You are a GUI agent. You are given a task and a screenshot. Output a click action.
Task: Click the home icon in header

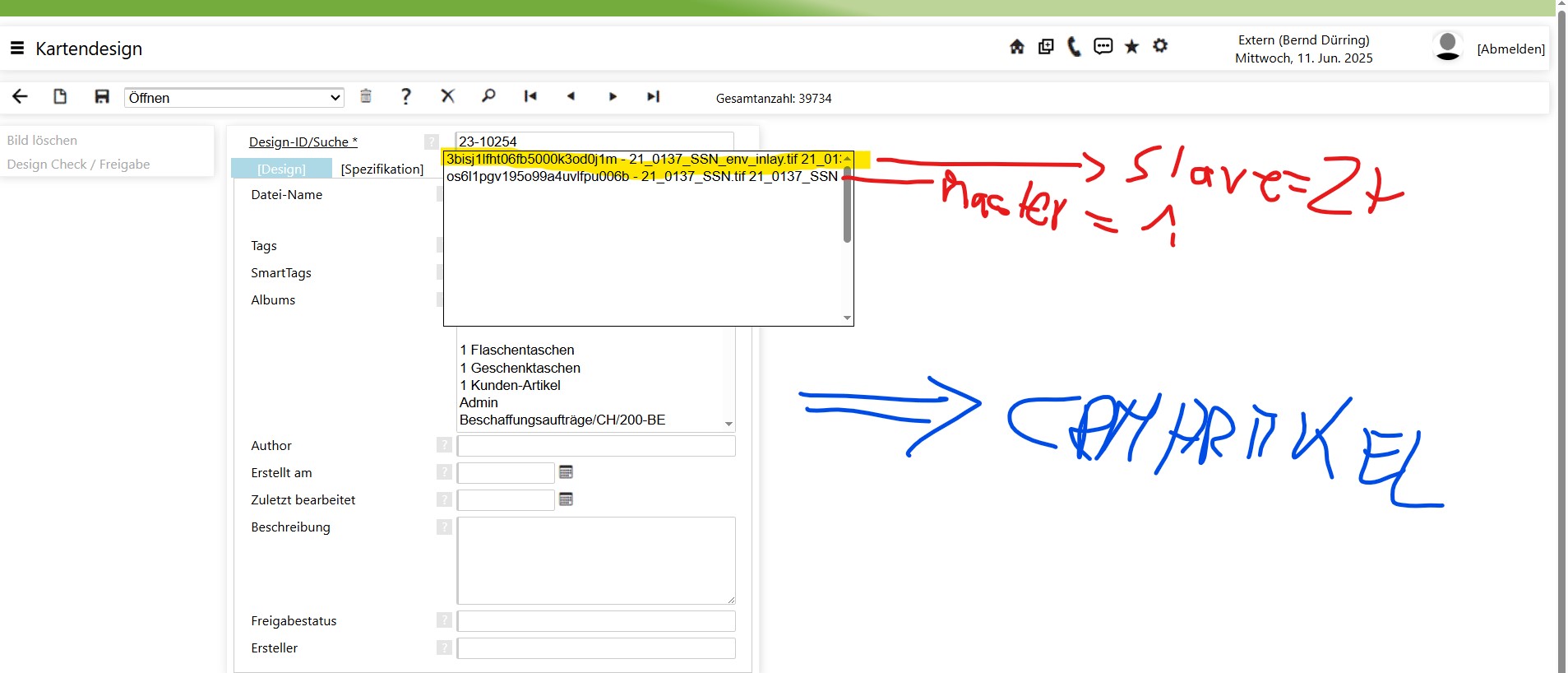[x=1017, y=47]
